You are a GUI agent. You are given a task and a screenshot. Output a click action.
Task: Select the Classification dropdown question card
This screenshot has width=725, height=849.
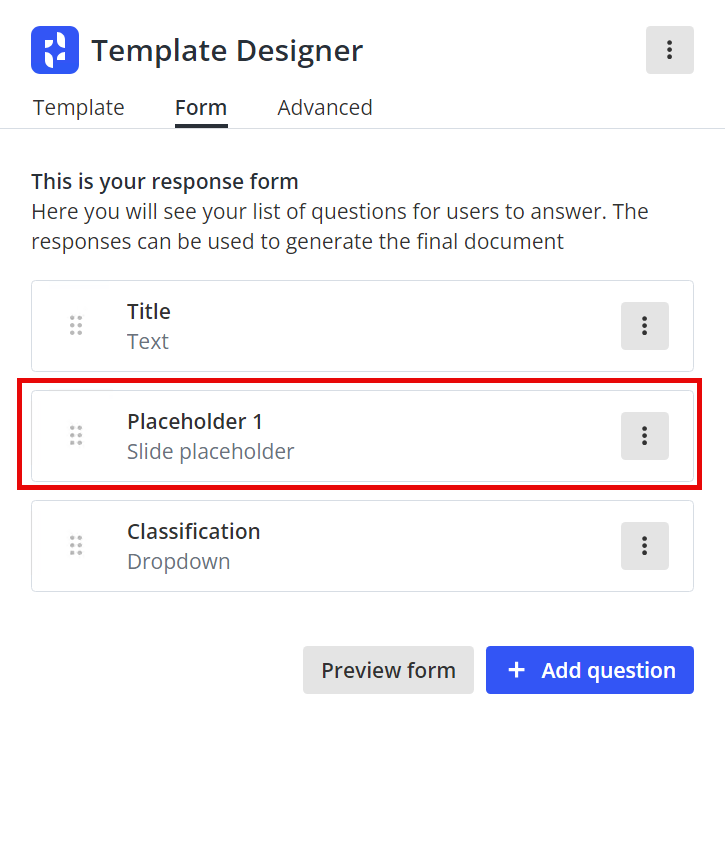[360, 546]
